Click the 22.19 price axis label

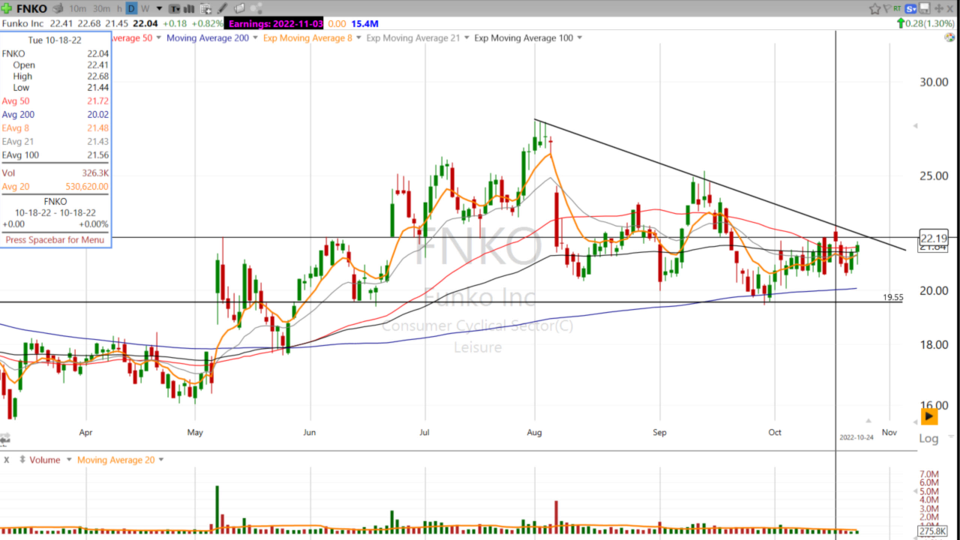point(934,238)
